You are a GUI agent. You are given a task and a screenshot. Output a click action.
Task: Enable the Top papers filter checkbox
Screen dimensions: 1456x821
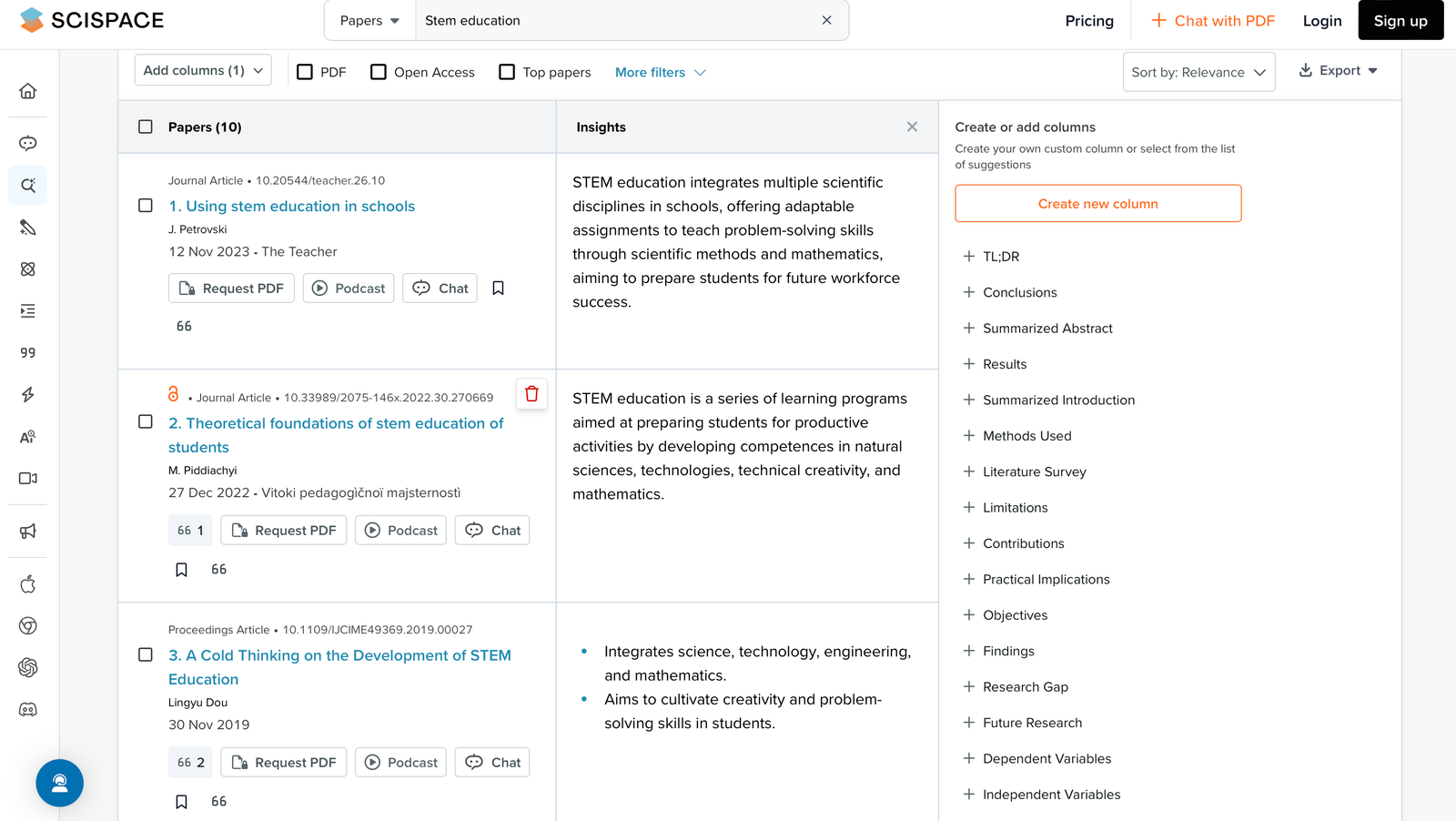tap(507, 72)
